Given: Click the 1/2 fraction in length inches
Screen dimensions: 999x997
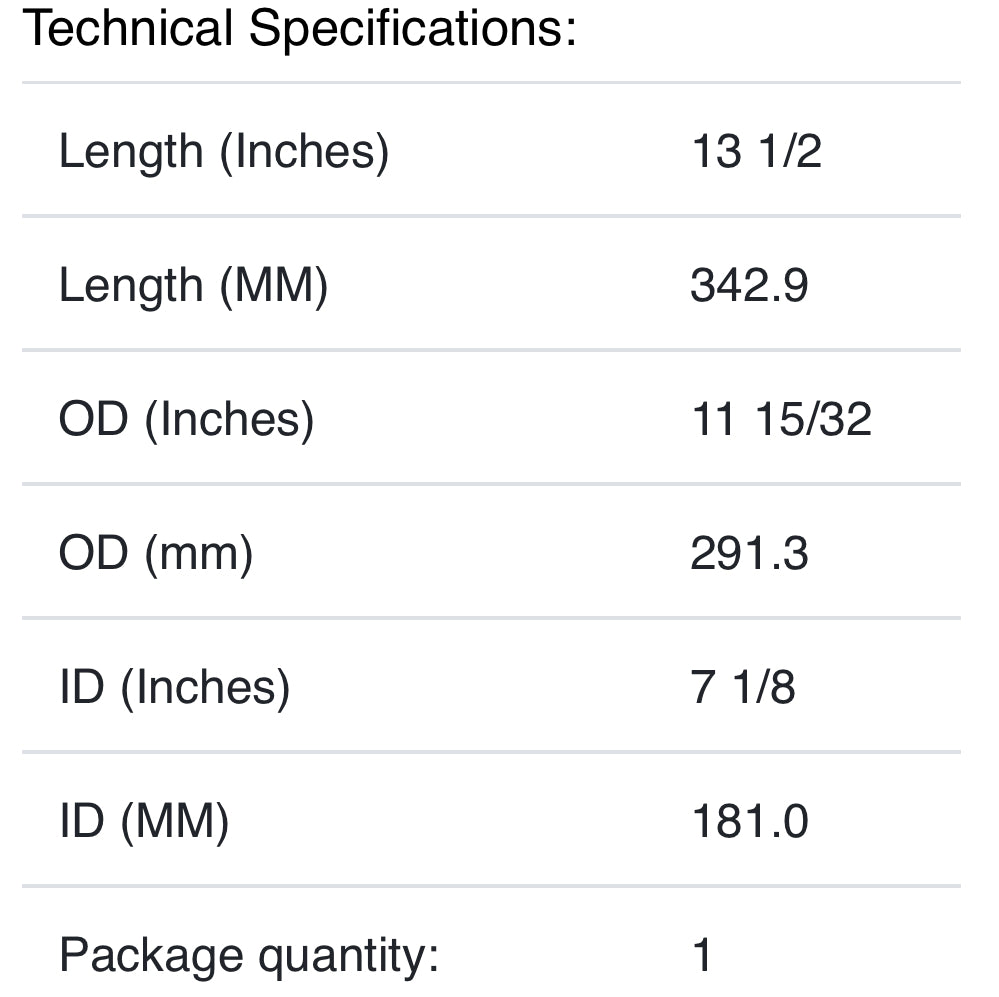Looking at the screenshot, I should click(789, 151).
